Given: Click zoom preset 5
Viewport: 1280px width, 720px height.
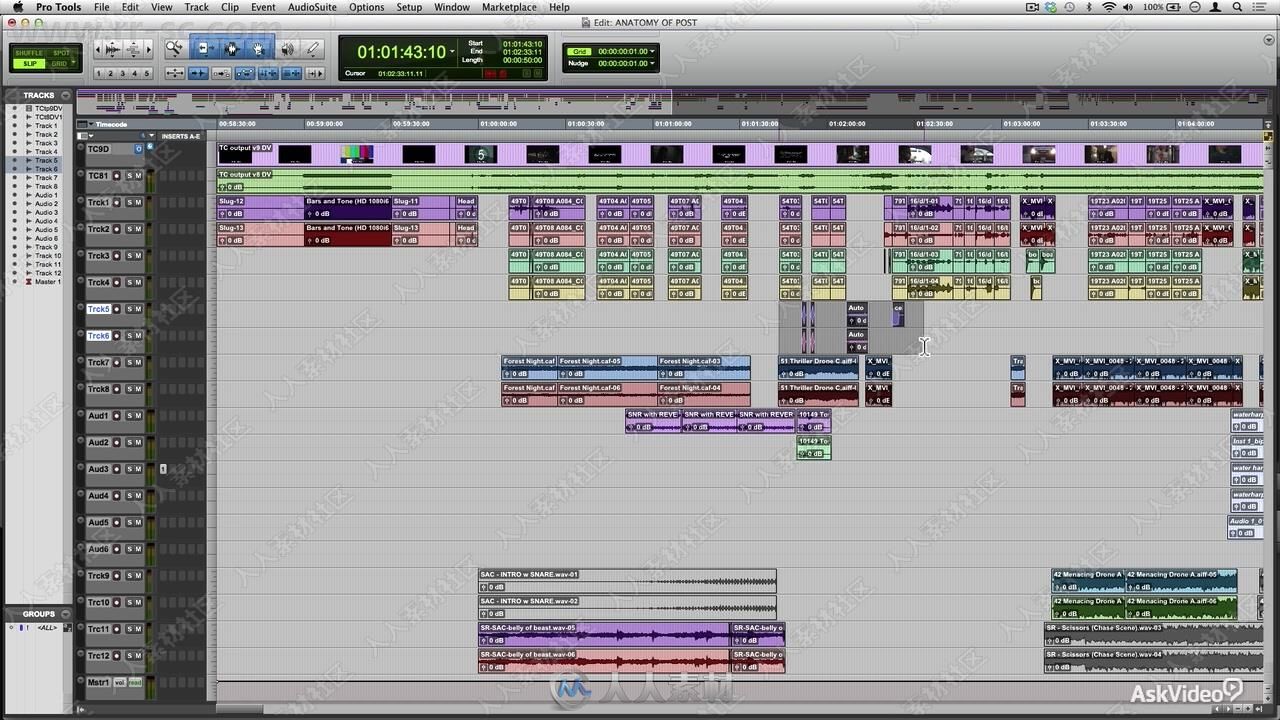Looking at the screenshot, I should point(147,73).
